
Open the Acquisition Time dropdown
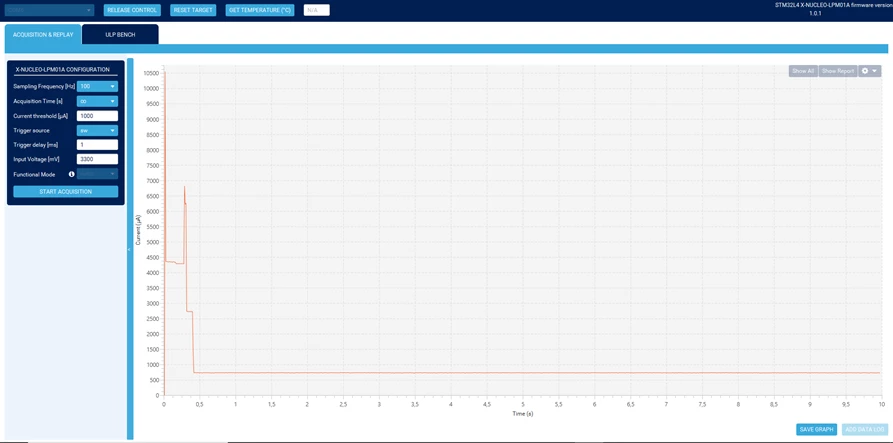[97, 101]
